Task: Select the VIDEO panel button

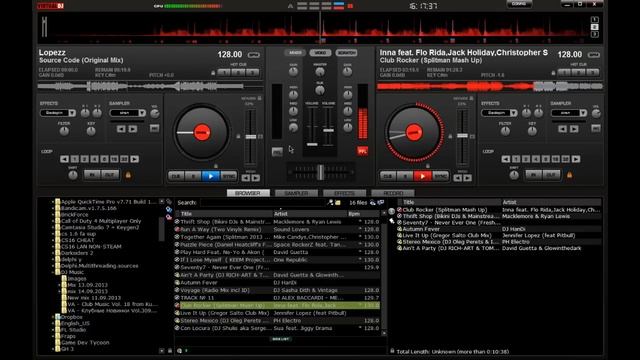Action: point(320,53)
